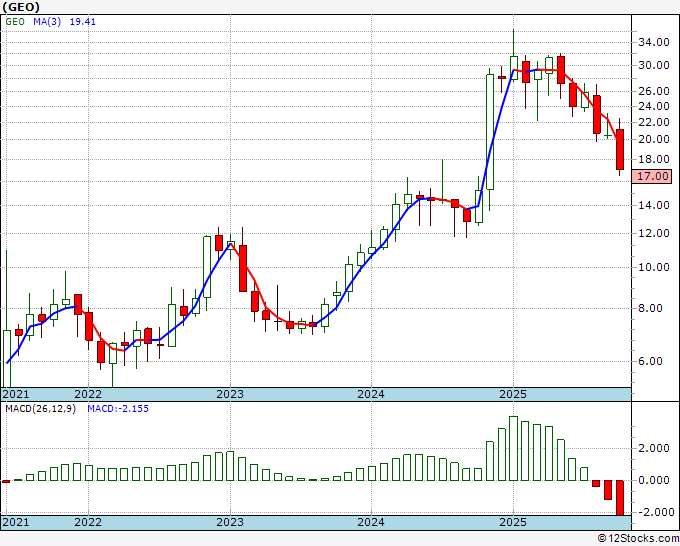This screenshot has height=546, width=680.
Task: Click the (GEO) ticker title
Action: [x=23, y=8]
